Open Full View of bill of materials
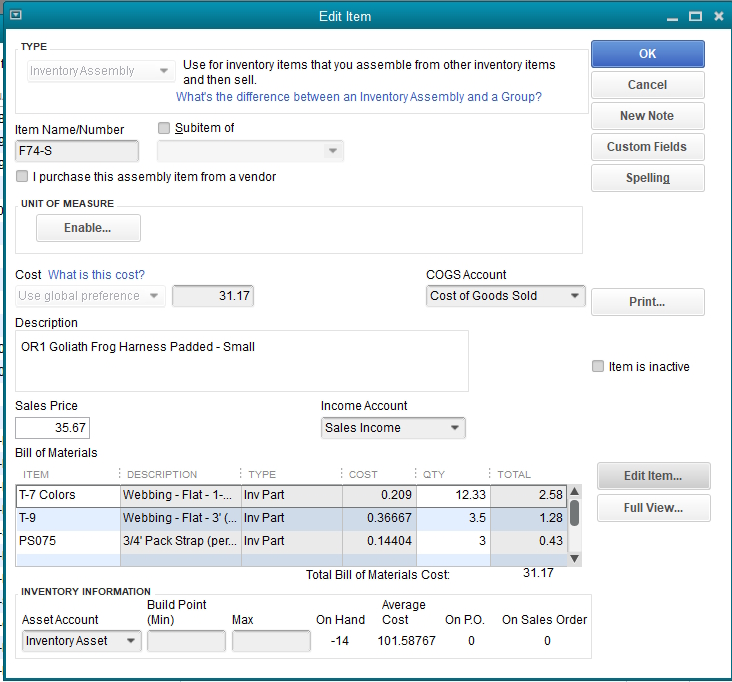This screenshot has height=682, width=732. pyautogui.click(x=653, y=508)
